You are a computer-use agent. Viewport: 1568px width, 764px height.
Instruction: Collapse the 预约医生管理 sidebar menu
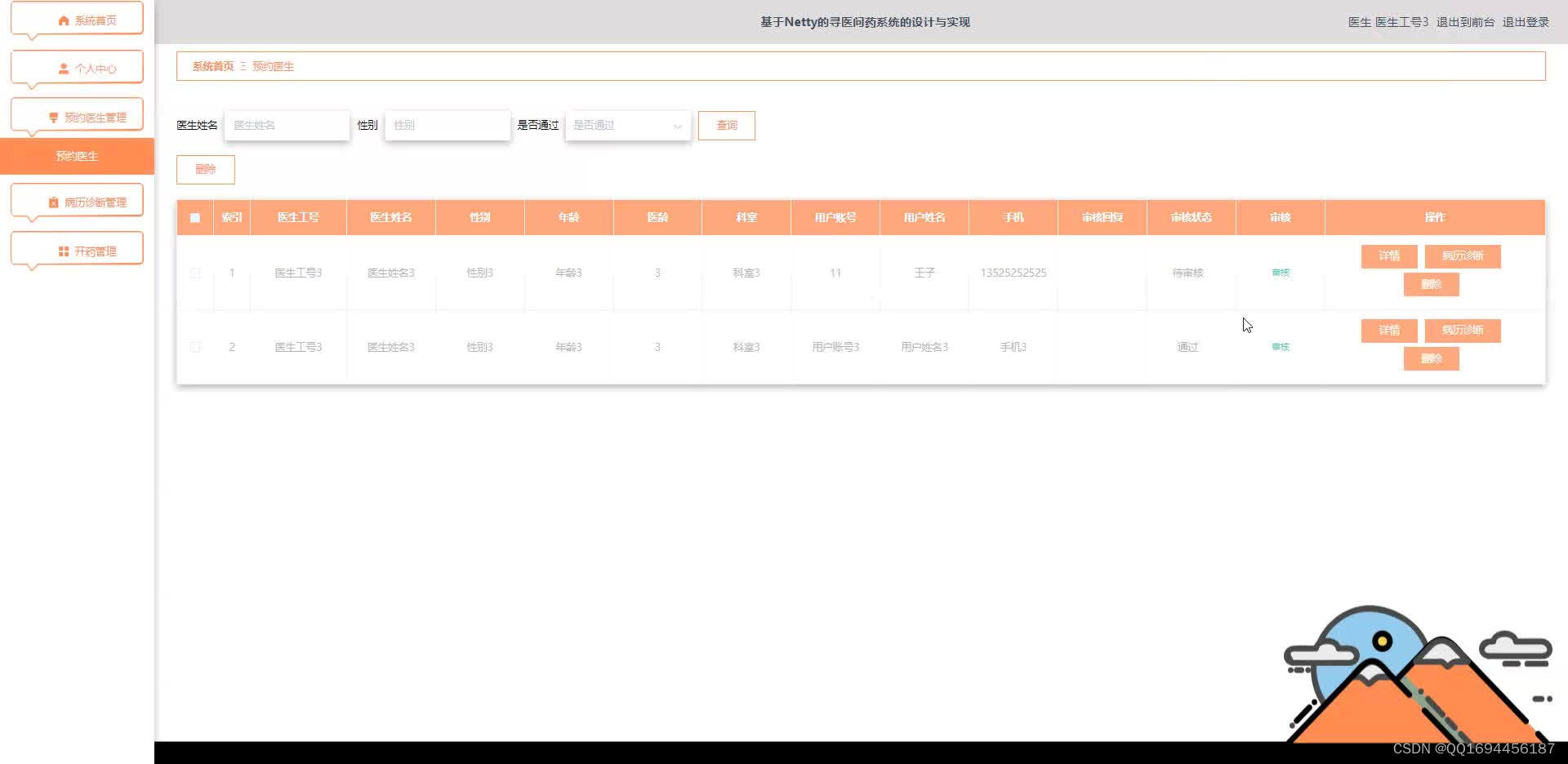tap(77, 116)
